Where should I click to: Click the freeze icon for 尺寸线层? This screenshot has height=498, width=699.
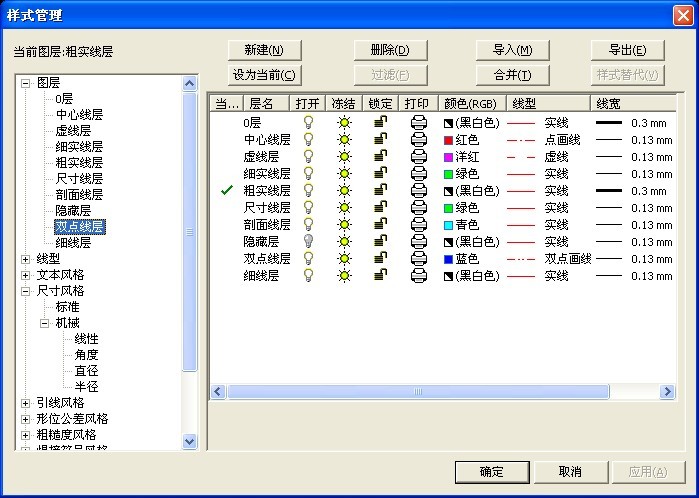(344, 208)
